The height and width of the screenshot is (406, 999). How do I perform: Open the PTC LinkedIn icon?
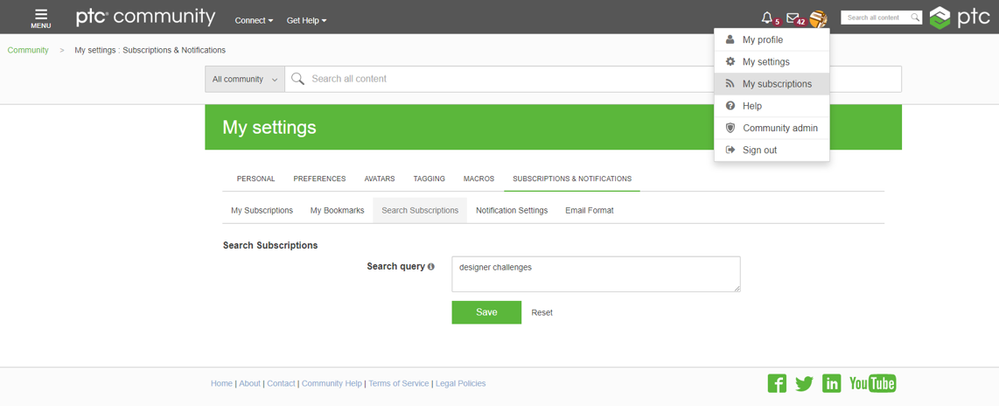(x=831, y=383)
